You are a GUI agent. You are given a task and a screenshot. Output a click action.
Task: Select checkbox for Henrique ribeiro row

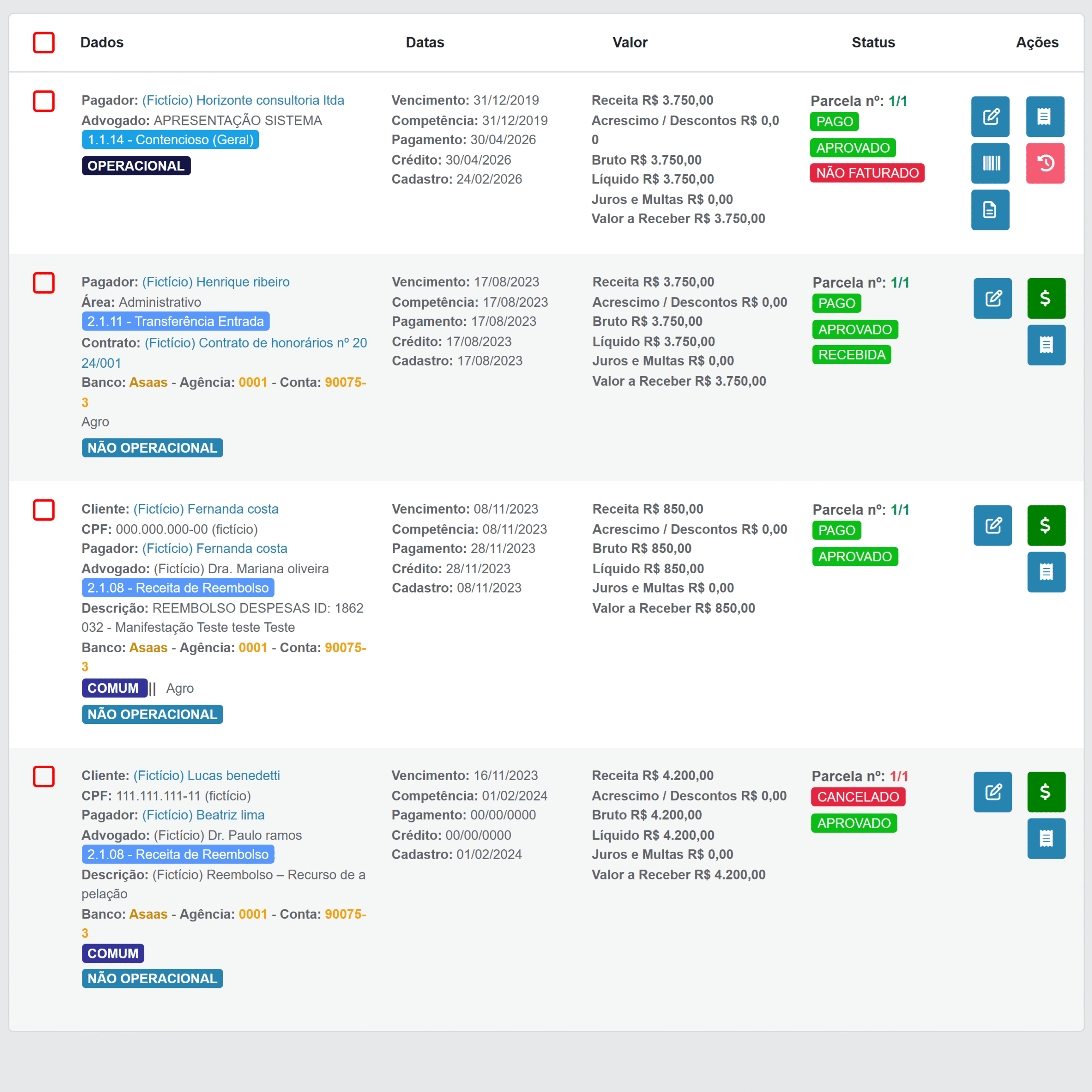44,283
